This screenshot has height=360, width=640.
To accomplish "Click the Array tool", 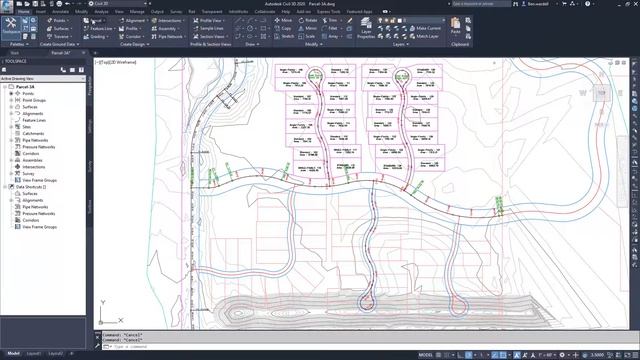I will (x=332, y=37).
